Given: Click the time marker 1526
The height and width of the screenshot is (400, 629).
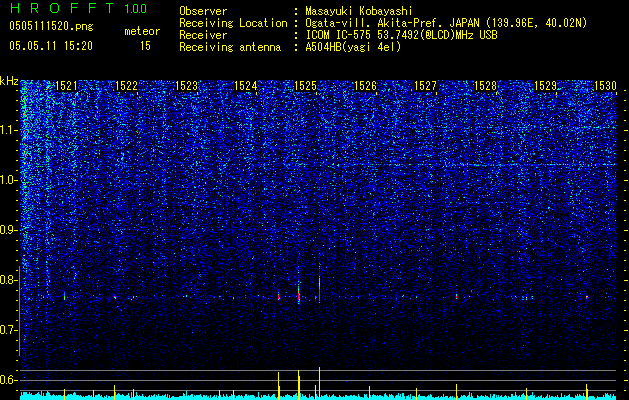Looking at the screenshot, I should pyautogui.click(x=365, y=86).
